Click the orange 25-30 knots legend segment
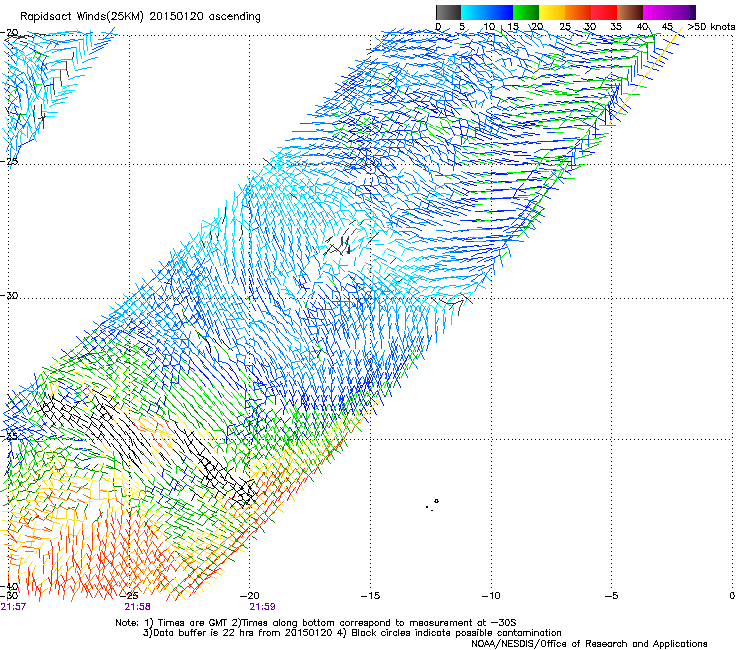The image size is (740, 650). click(578, 12)
